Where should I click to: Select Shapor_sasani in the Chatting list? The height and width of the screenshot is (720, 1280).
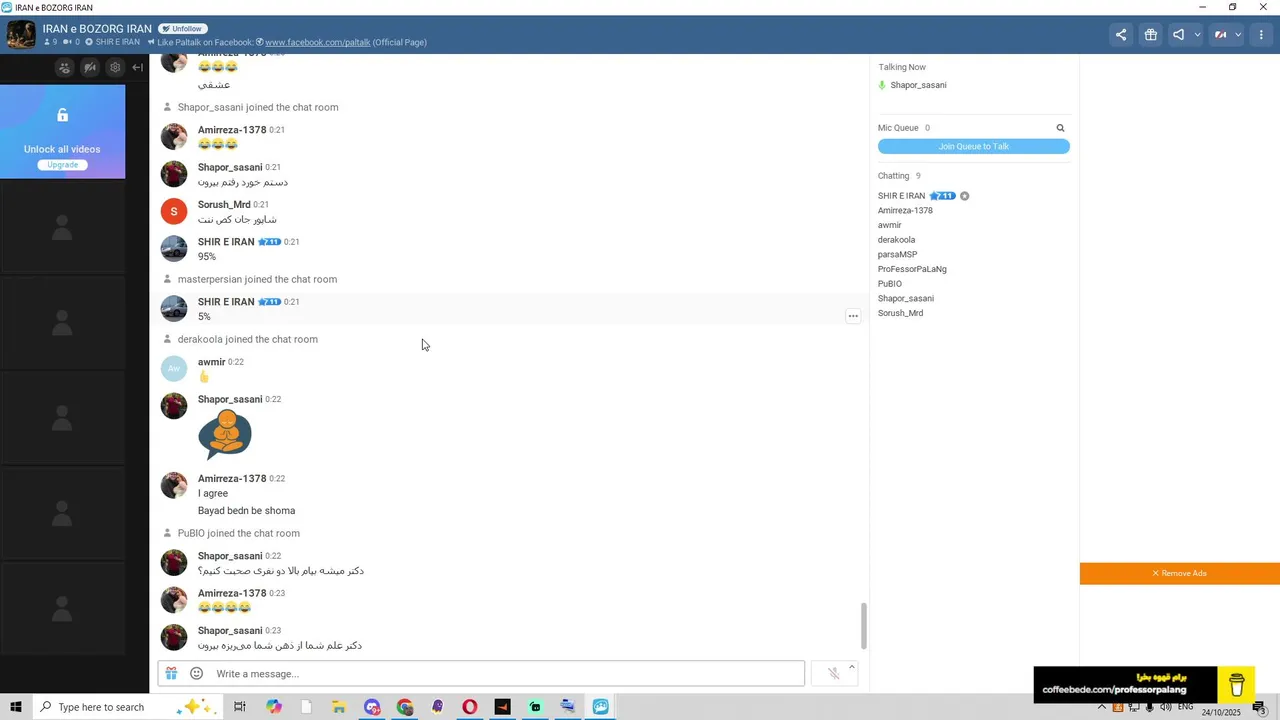pyautogui.click(x=906, y=299)
